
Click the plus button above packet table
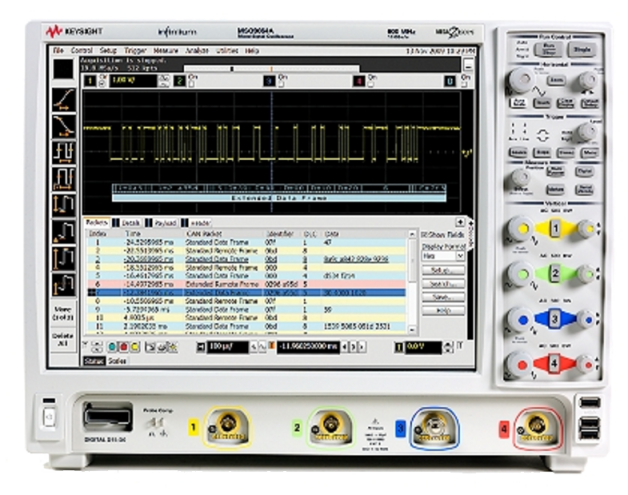coord(460,222)
